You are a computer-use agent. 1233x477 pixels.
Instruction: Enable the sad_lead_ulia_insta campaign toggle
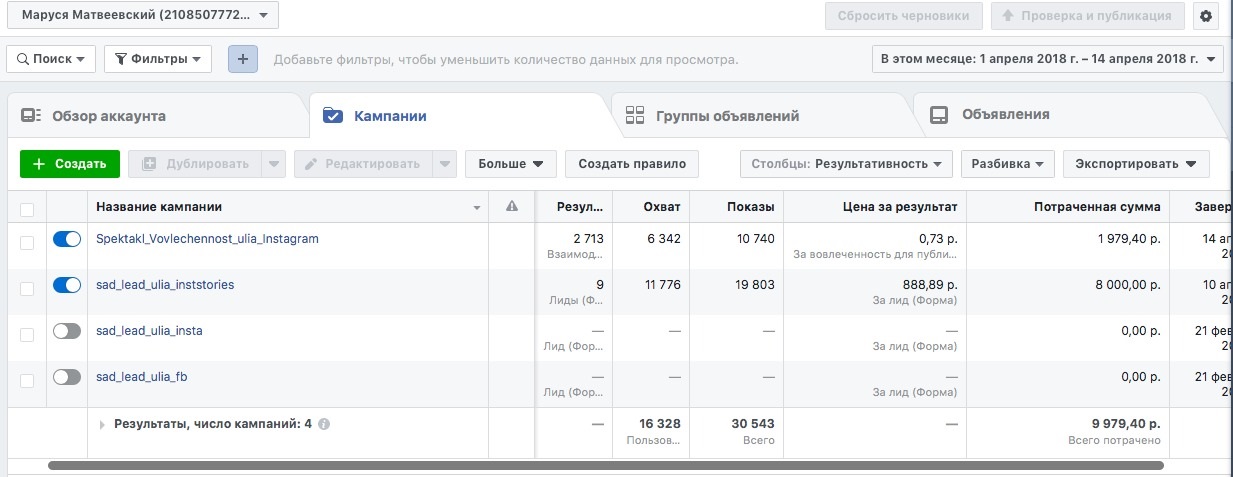coord(67,331)
